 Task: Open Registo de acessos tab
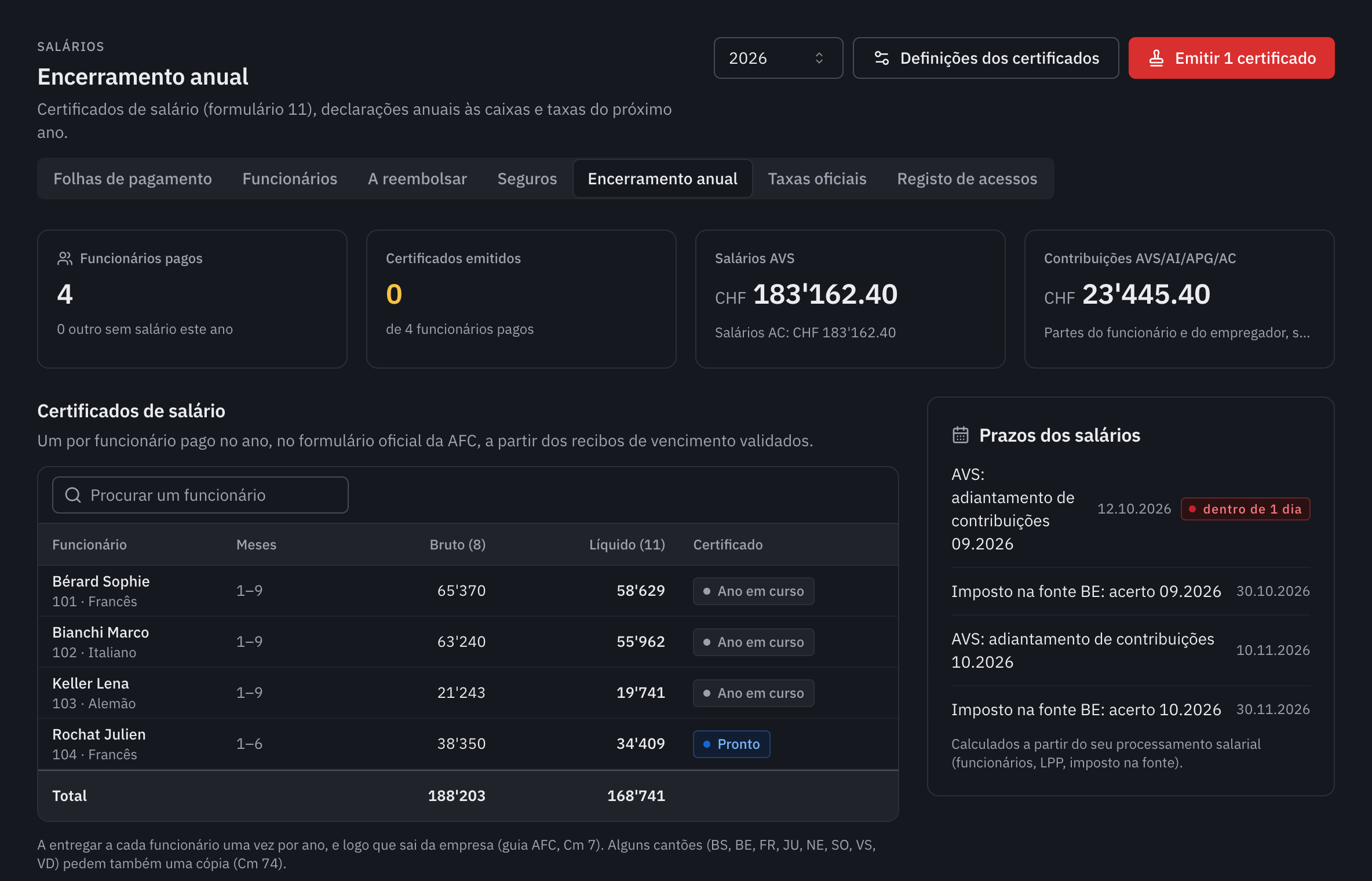click(967, 179)
